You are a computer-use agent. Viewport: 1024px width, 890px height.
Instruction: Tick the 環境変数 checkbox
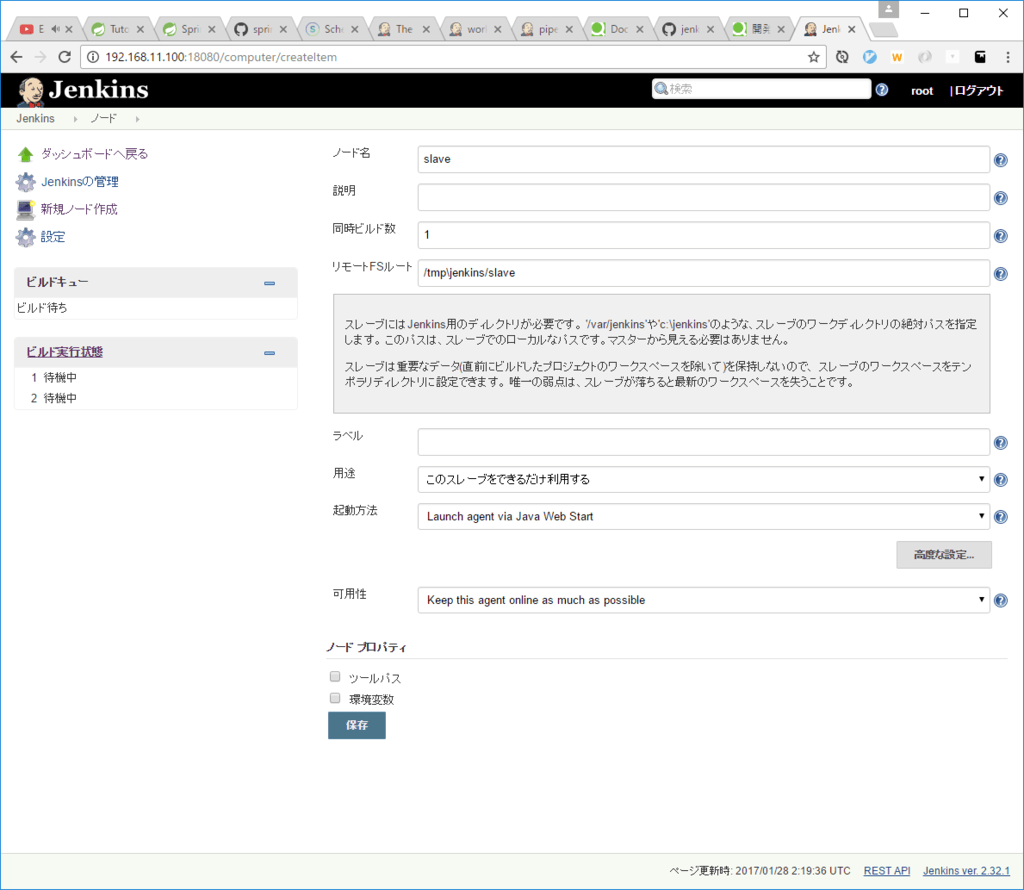[x=336, y=698]
